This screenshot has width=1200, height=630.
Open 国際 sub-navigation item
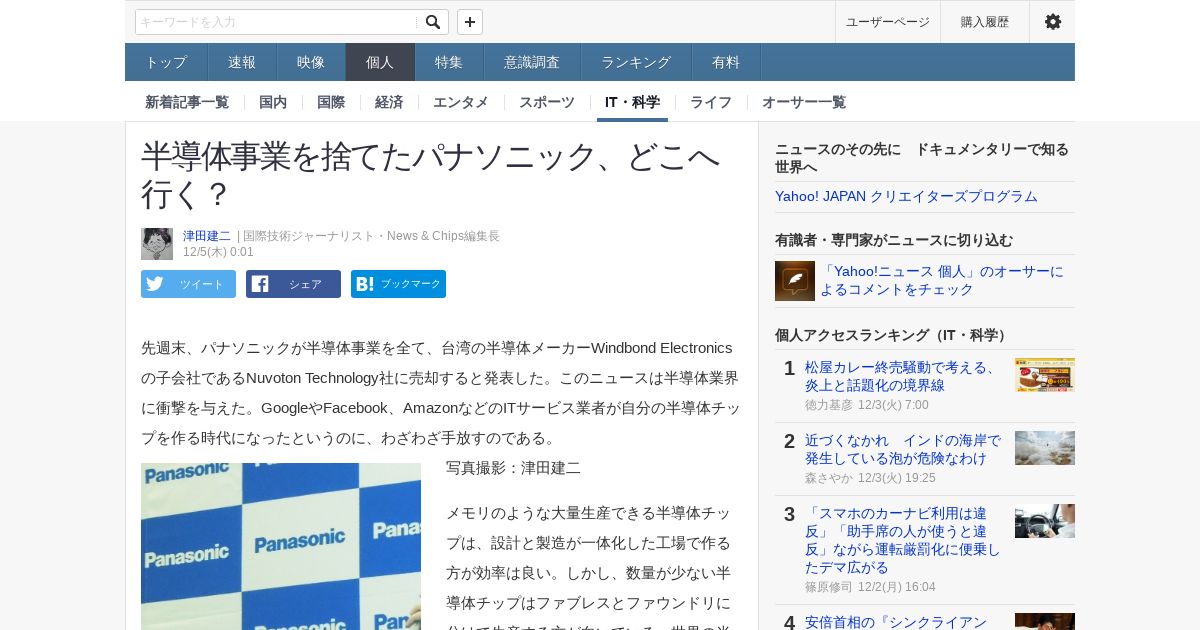click(331, 102)
